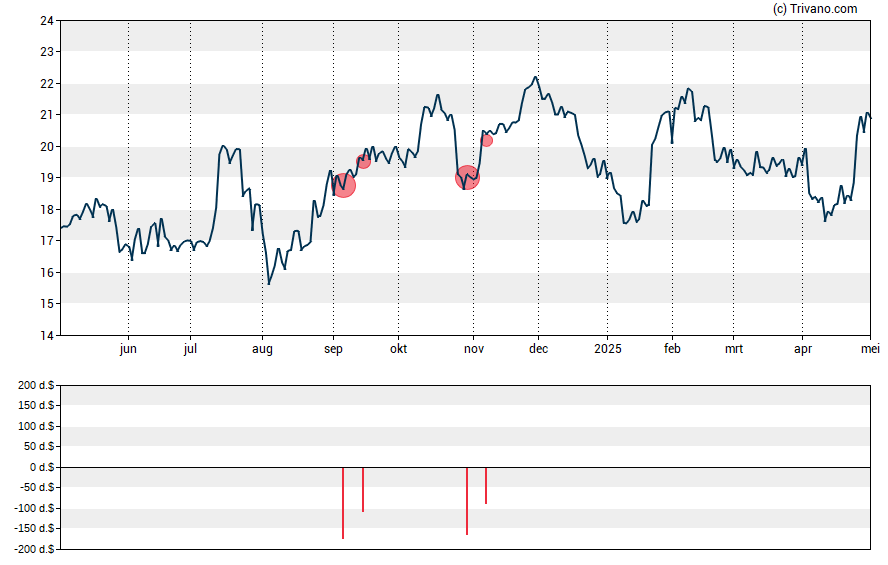
Task: Click the '17' price axis label
Action: pyautogui.click(x=47, y=241)
